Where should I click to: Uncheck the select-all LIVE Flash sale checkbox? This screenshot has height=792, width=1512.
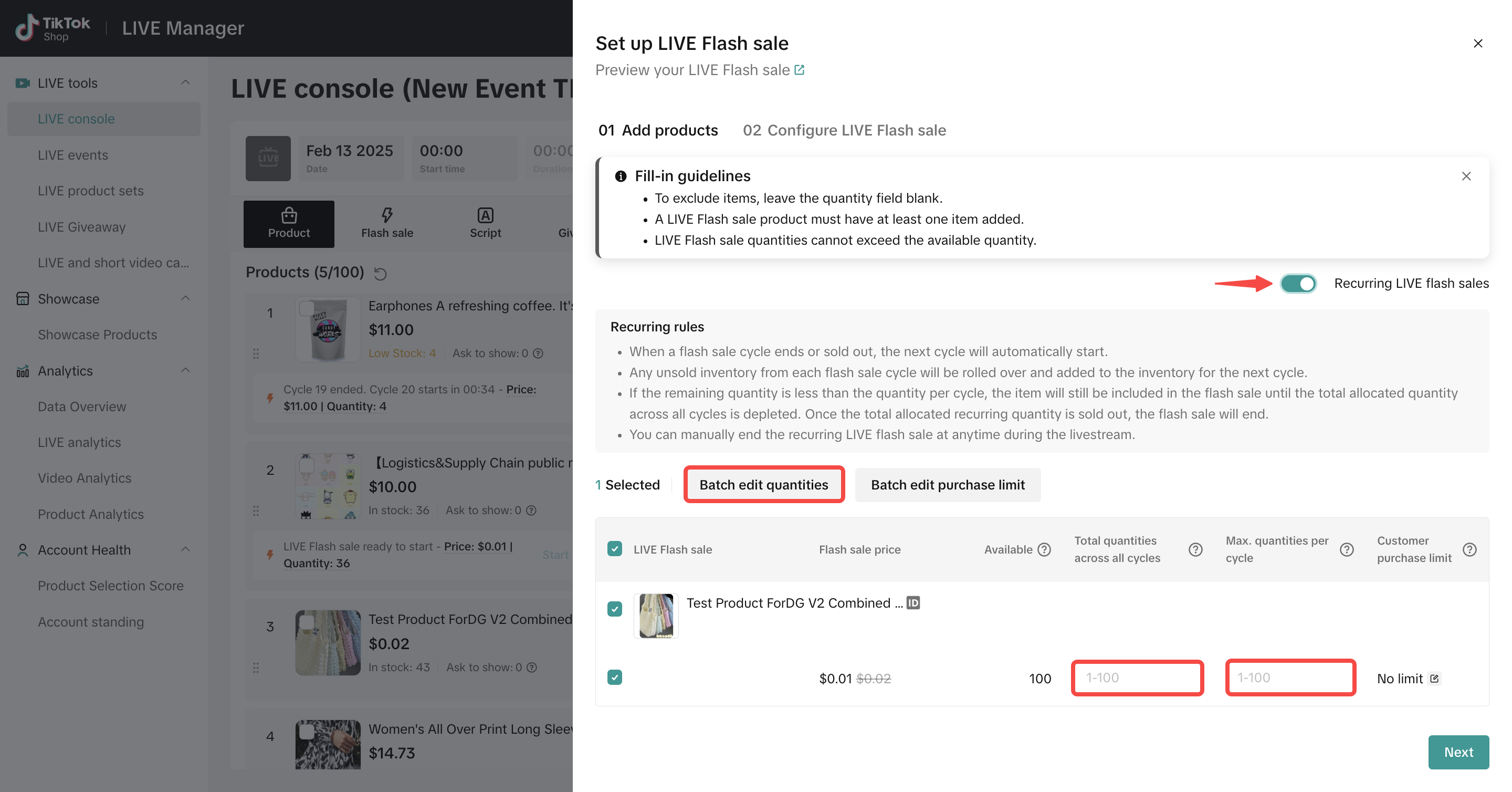(x=615, y=549)
